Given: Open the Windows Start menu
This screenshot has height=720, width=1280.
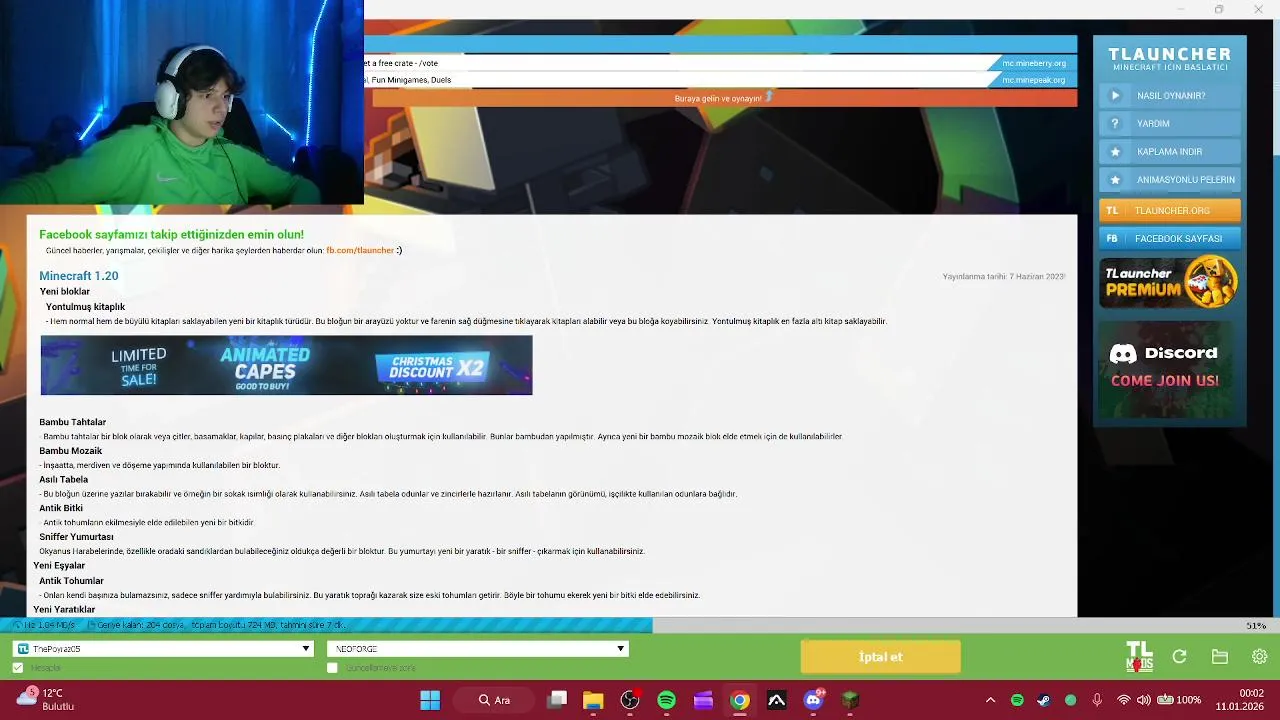Looking at the screenshot, I should pyautogui.click(x=430, y=700).
